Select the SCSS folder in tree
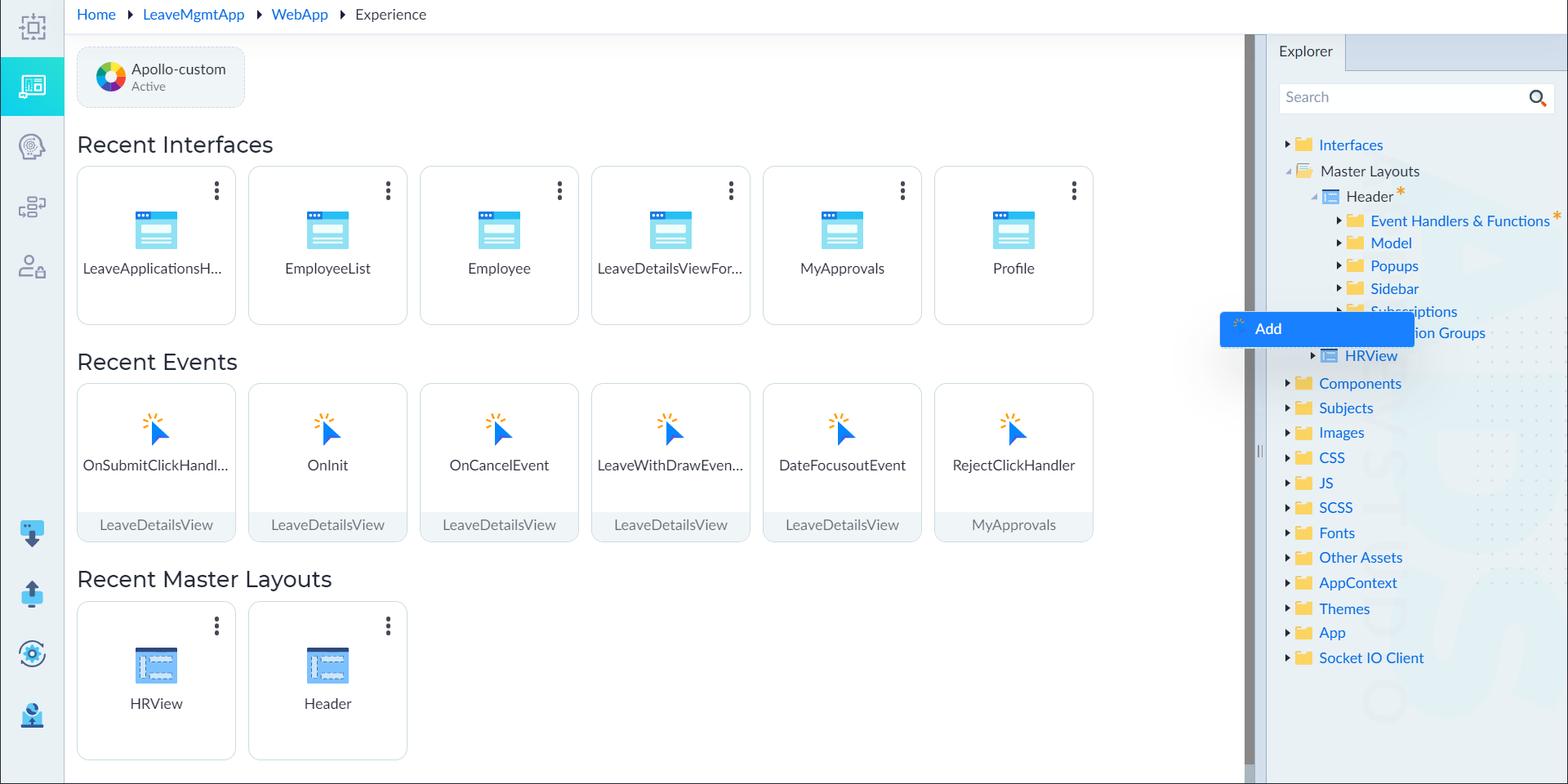1568x784 pixels. (1335, 508)
